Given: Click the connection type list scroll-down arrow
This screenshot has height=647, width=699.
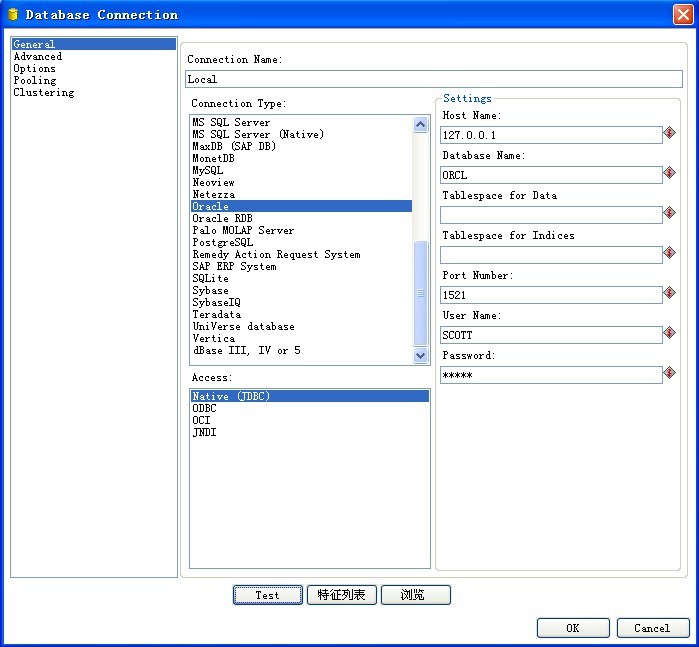Looking at the screenshot, I should click(x=420, y=355).
